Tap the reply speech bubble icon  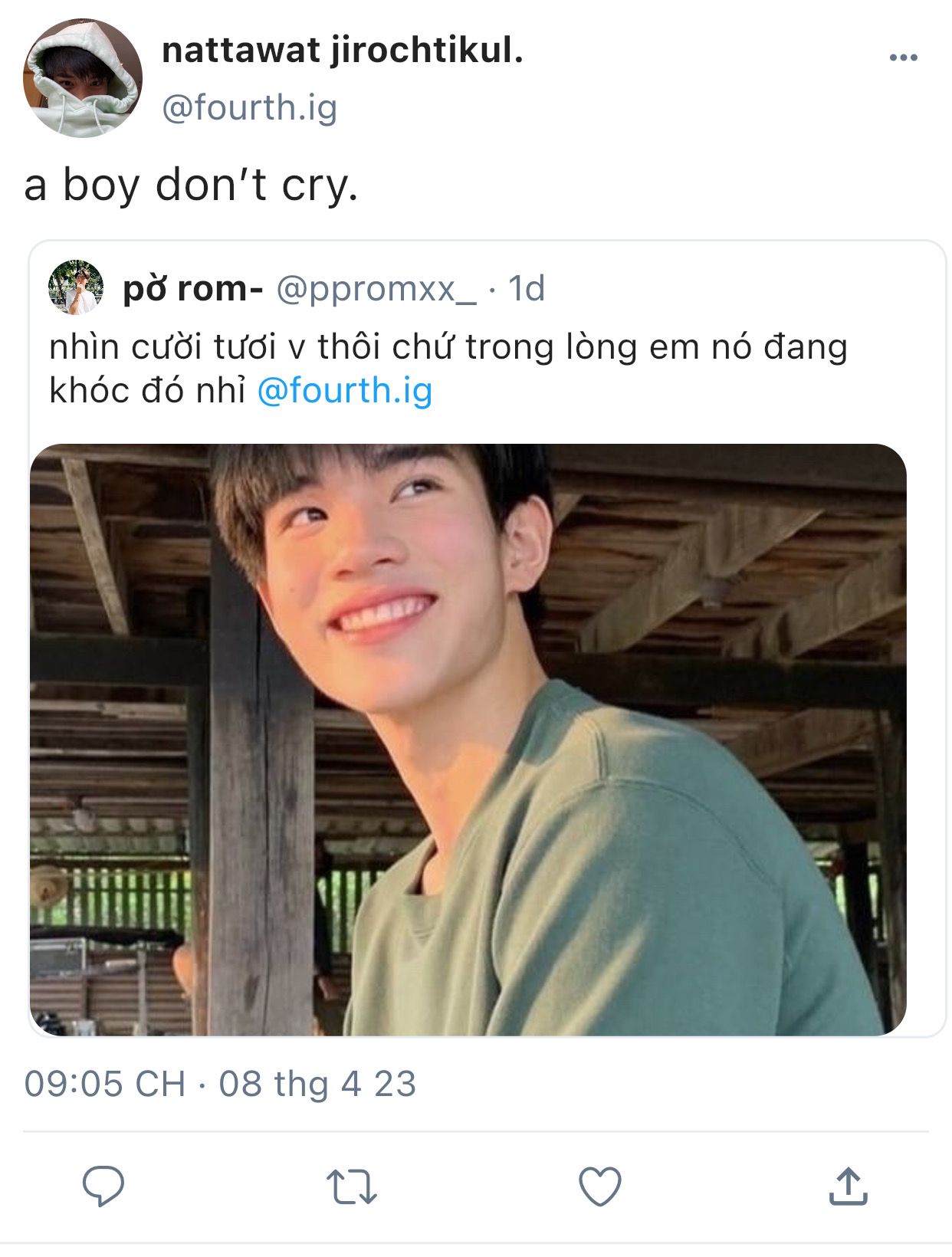(x=103, y=1186)
